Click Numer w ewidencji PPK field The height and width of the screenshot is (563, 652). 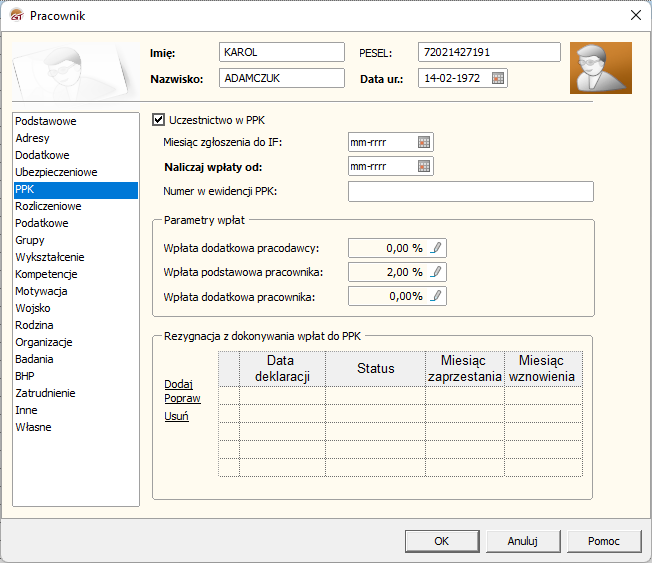click(471, 192)
